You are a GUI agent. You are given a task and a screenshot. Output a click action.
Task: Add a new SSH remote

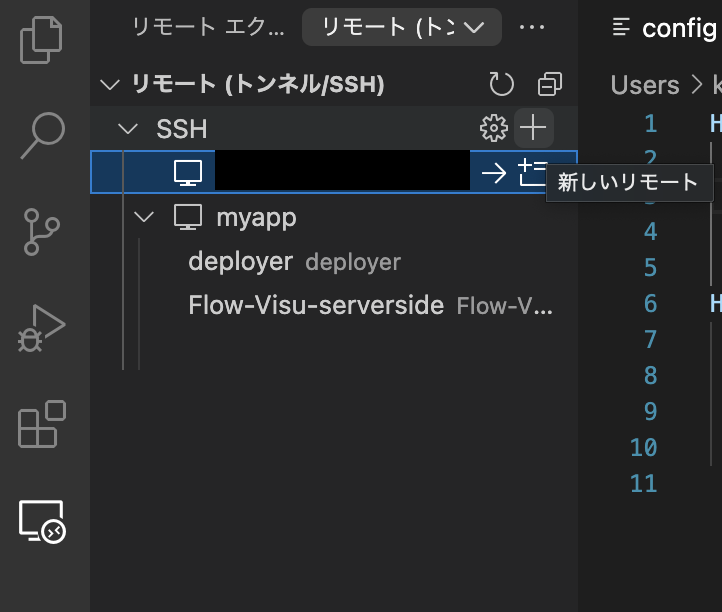tap(534, 128)
